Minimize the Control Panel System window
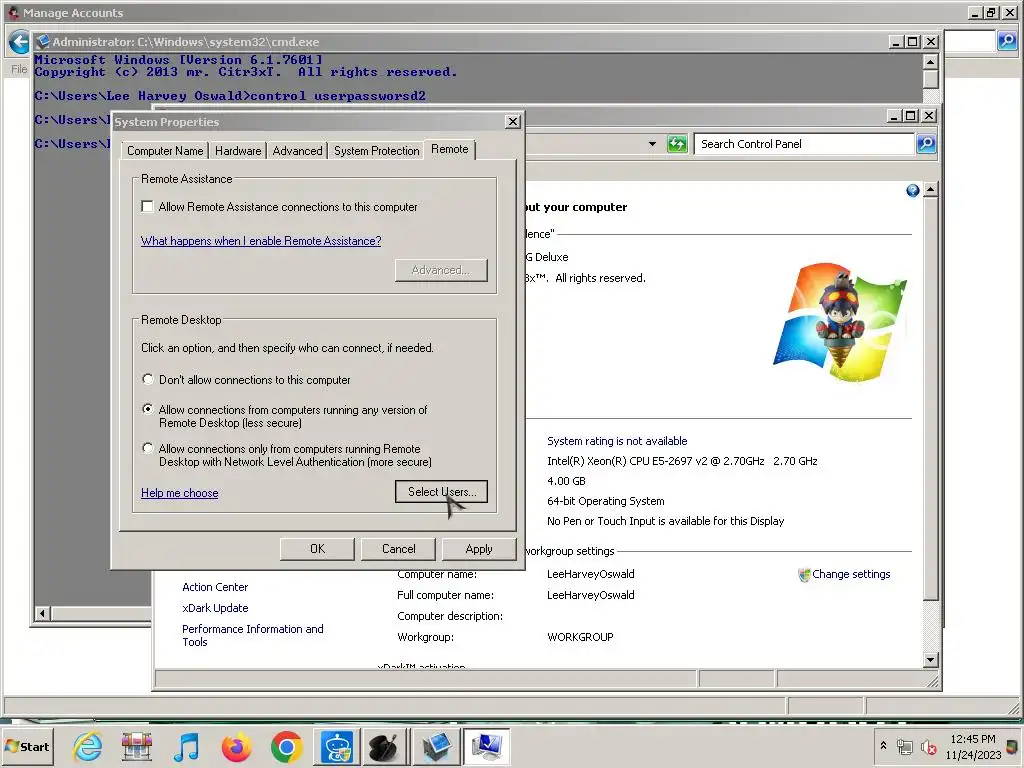Screen dimensions: 1024x768 [895, 116]
